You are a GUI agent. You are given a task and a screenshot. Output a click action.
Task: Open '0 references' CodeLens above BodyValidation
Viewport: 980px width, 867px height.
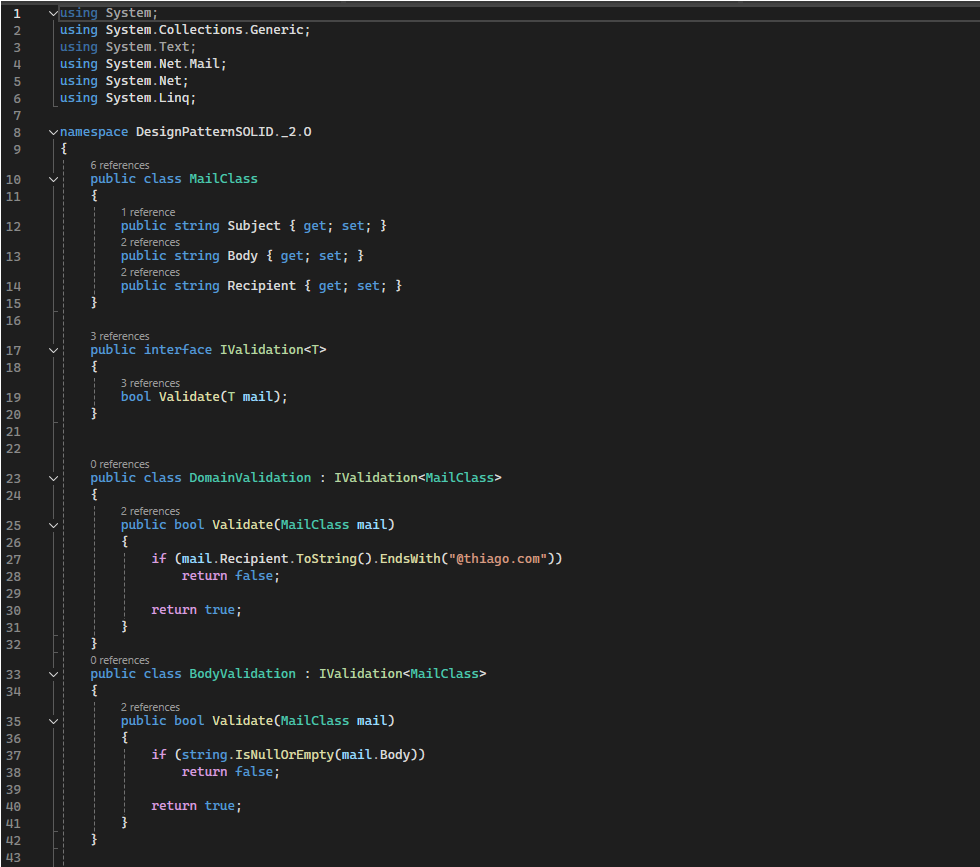[120, 660]
